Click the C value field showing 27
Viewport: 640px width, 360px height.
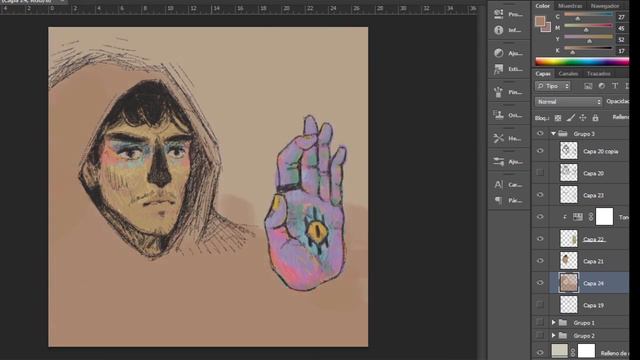pos(621,17)
